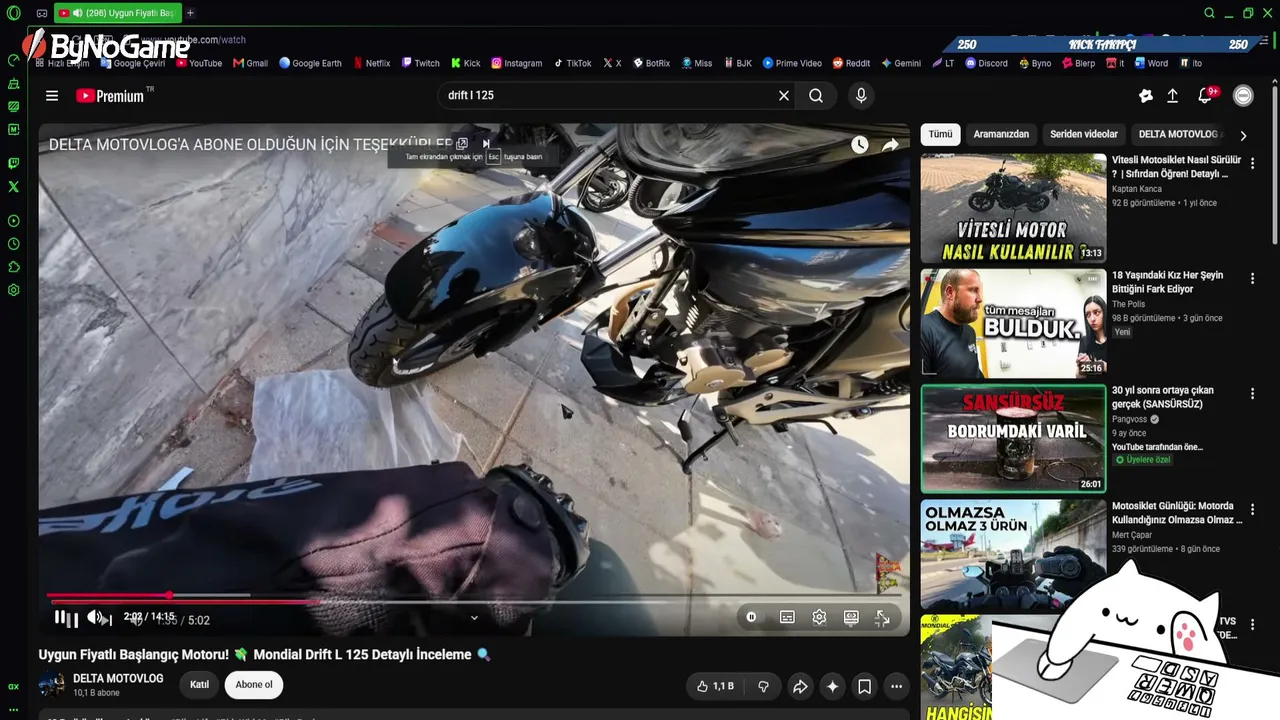The width and height of the screenshot is (1280, 720).
Task: Exit full screen on the player
Action: 883,618
